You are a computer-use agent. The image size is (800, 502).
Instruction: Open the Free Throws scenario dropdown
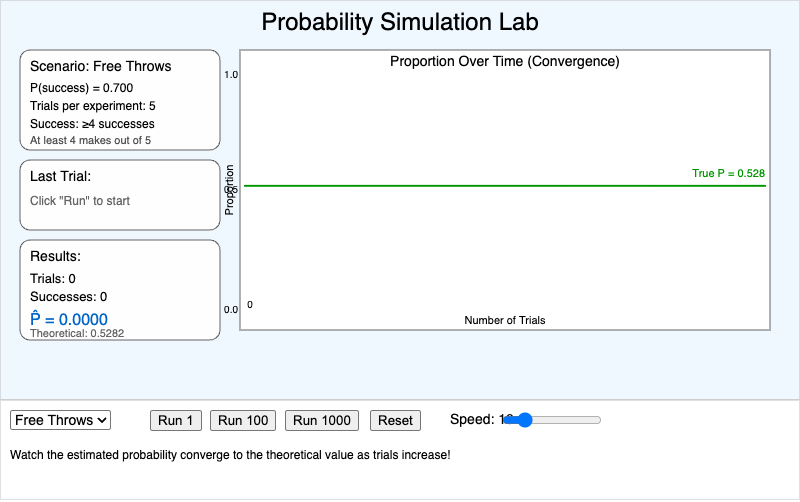tap(60, 420)
